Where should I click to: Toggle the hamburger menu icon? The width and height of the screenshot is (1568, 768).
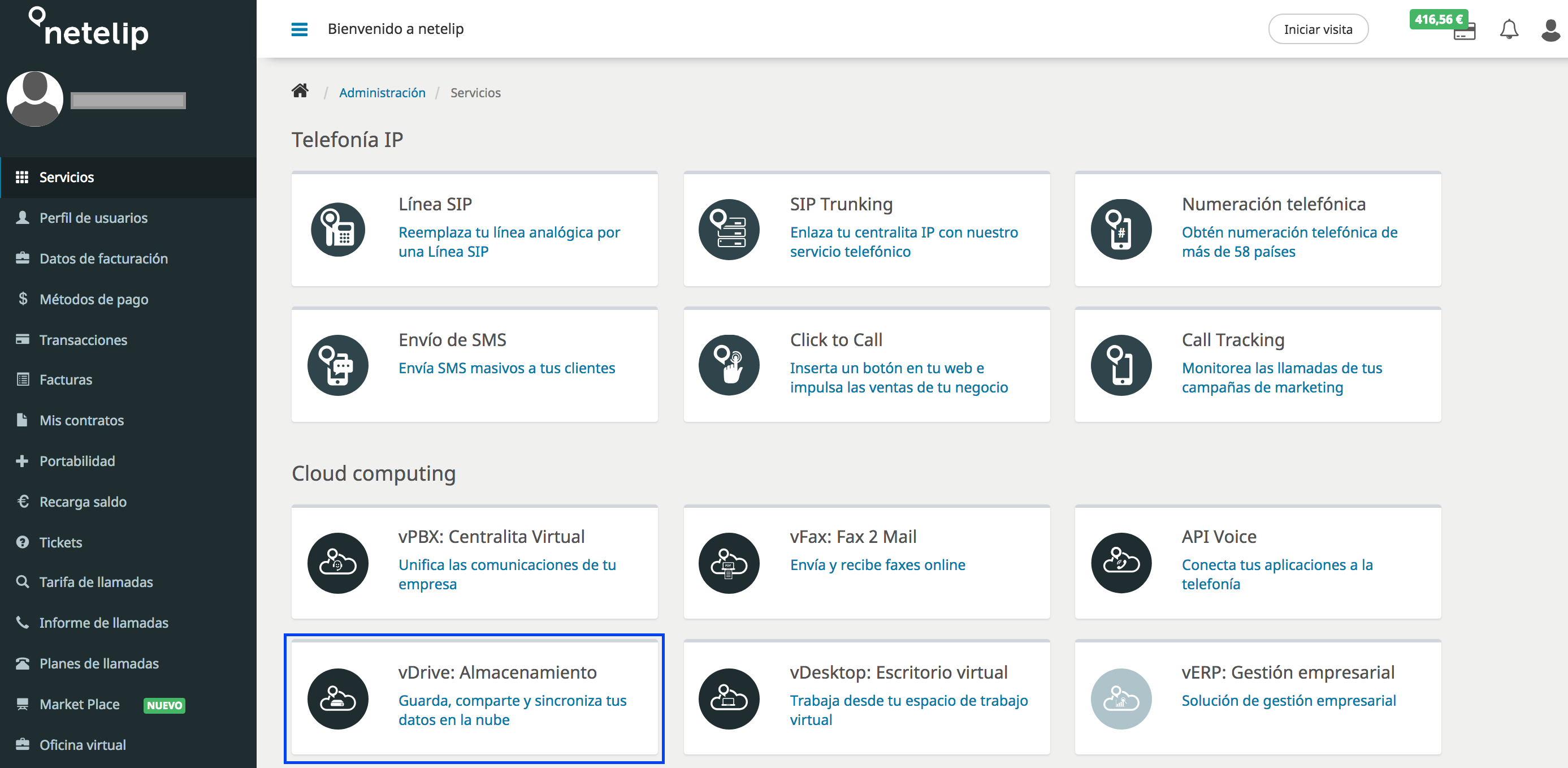pos(299,29)
